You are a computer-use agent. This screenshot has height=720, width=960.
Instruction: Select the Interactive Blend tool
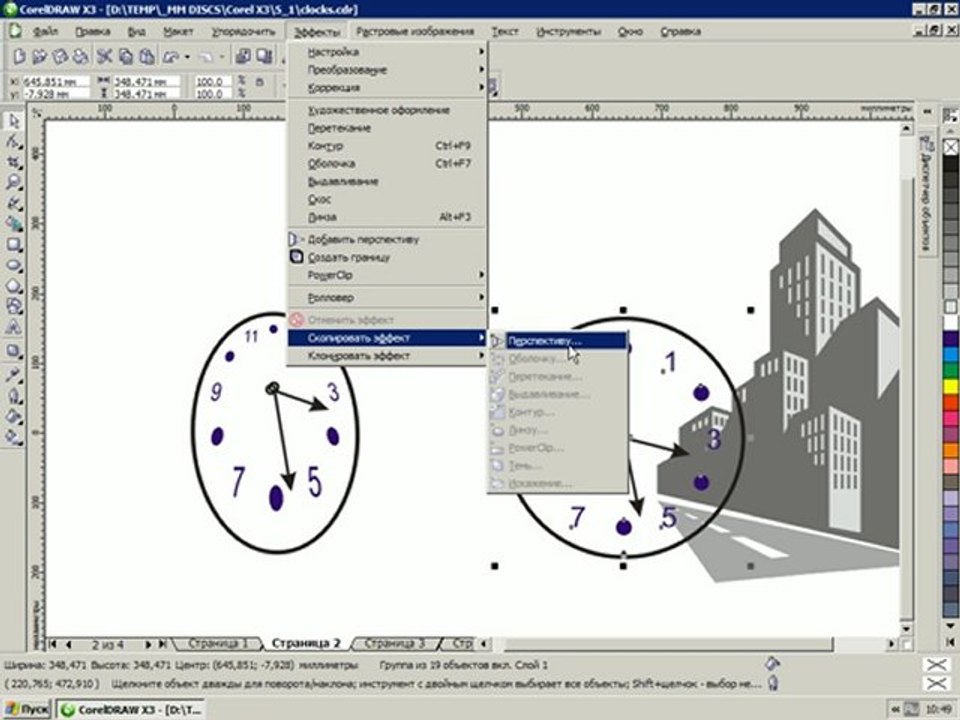click(13, 351)
